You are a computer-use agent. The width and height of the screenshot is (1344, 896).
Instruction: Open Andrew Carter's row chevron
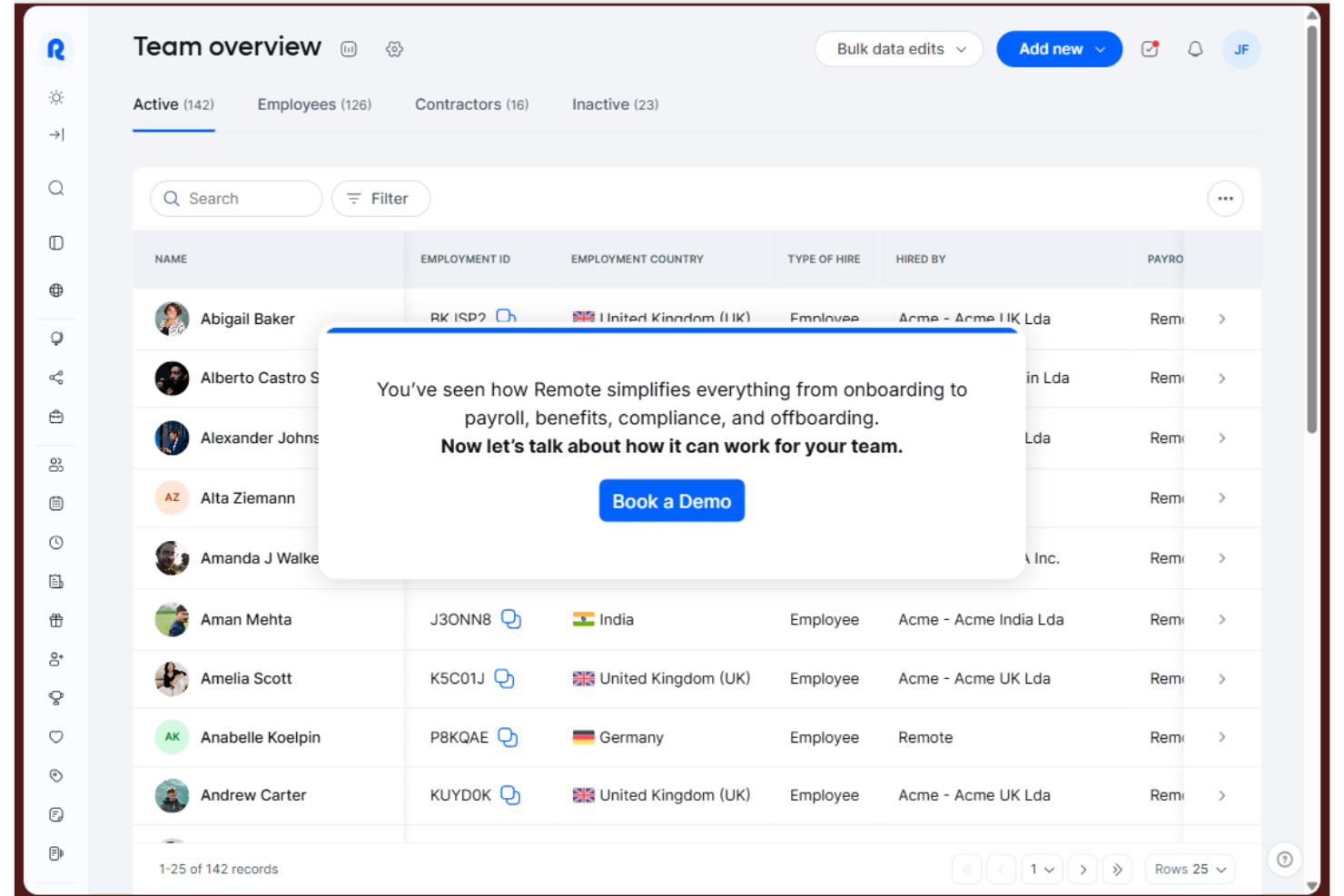(1222, 795)
